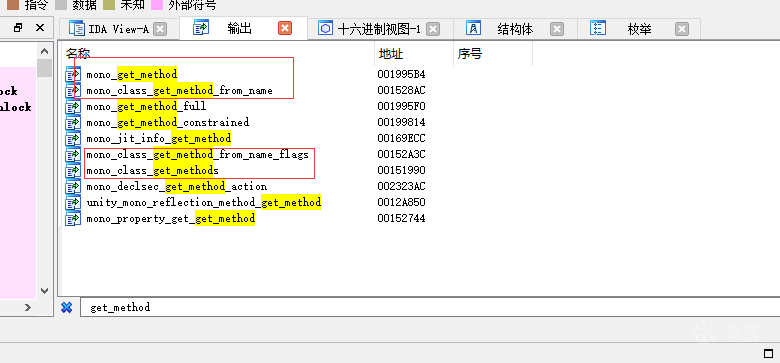The width and height of the screenshot is (780, 363).
Task: Click address 00169ECC
Action: click(x=401, y=139)
